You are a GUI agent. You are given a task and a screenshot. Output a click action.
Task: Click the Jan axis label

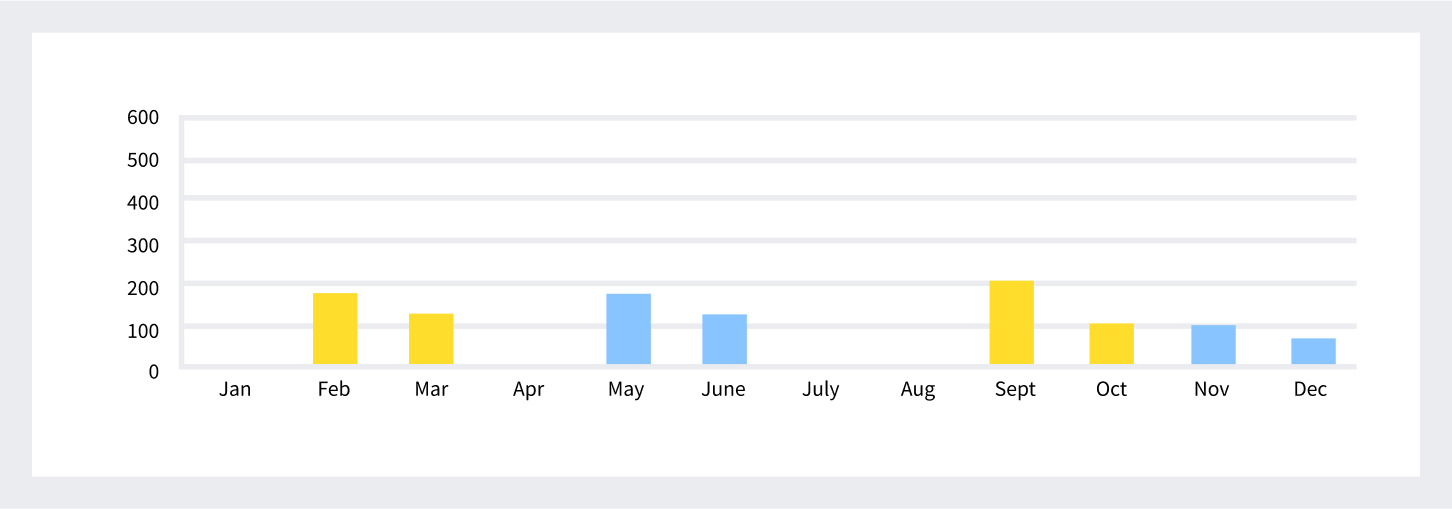pyautogui.click(x=235, y=390)
